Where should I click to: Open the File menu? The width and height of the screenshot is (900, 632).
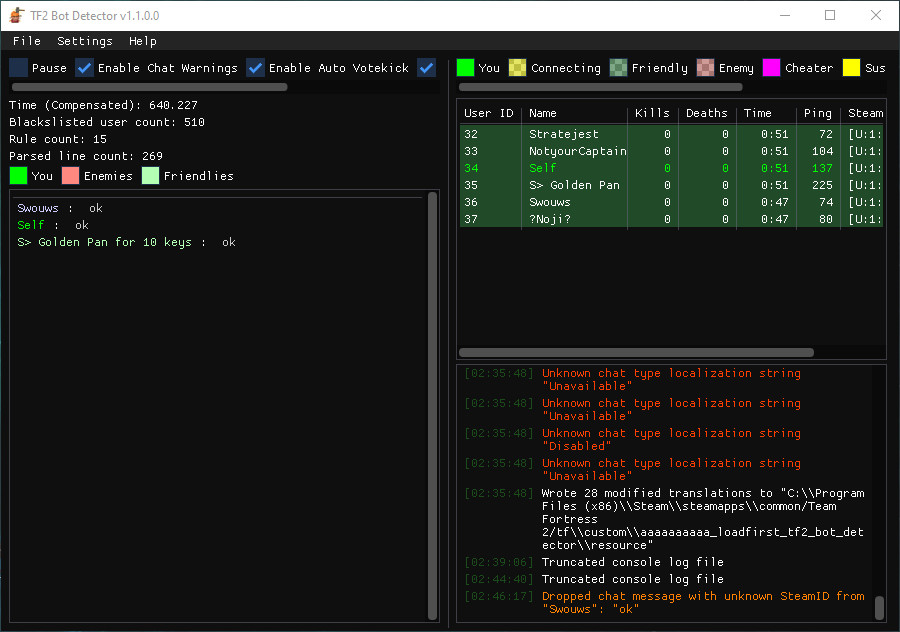pyautogui.click(x=27, y=41)
